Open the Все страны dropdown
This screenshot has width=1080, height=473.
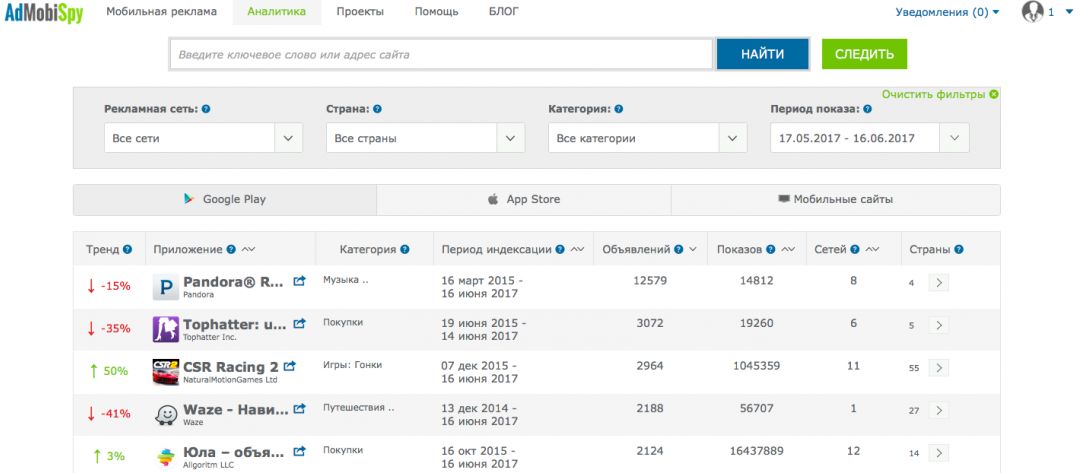coord(426,138)
